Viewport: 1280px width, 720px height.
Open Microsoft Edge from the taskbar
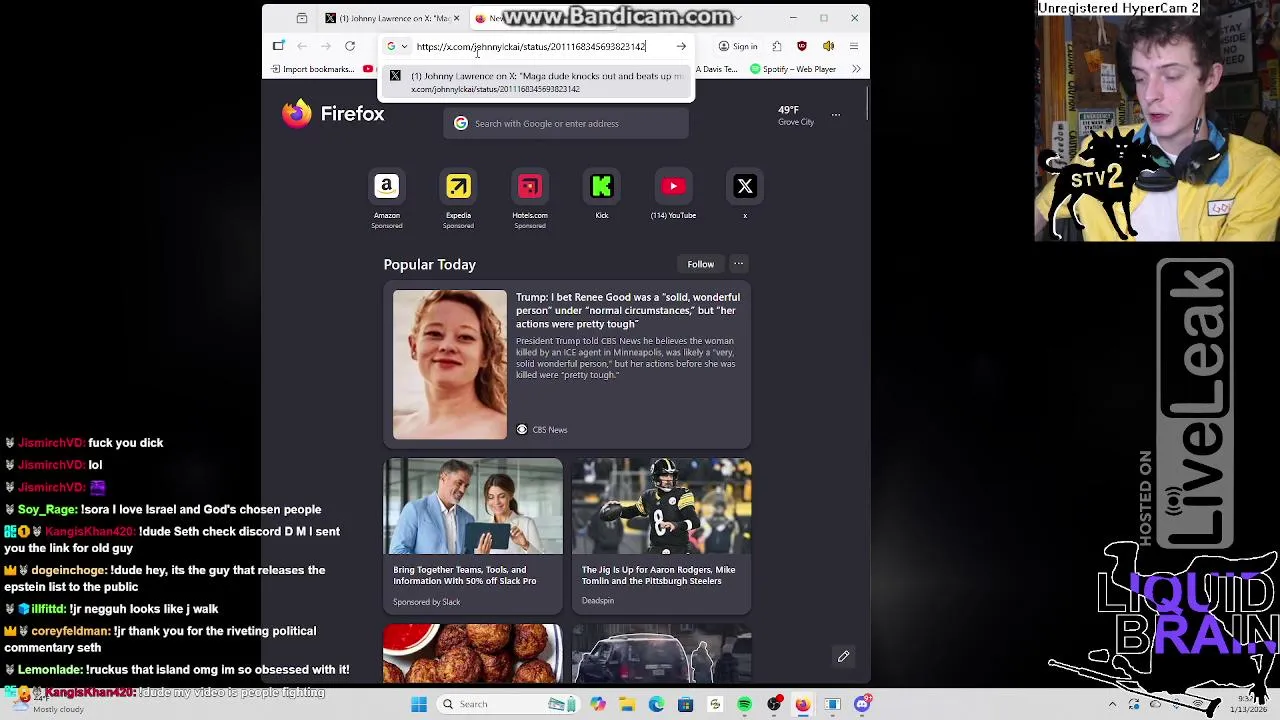656,704
